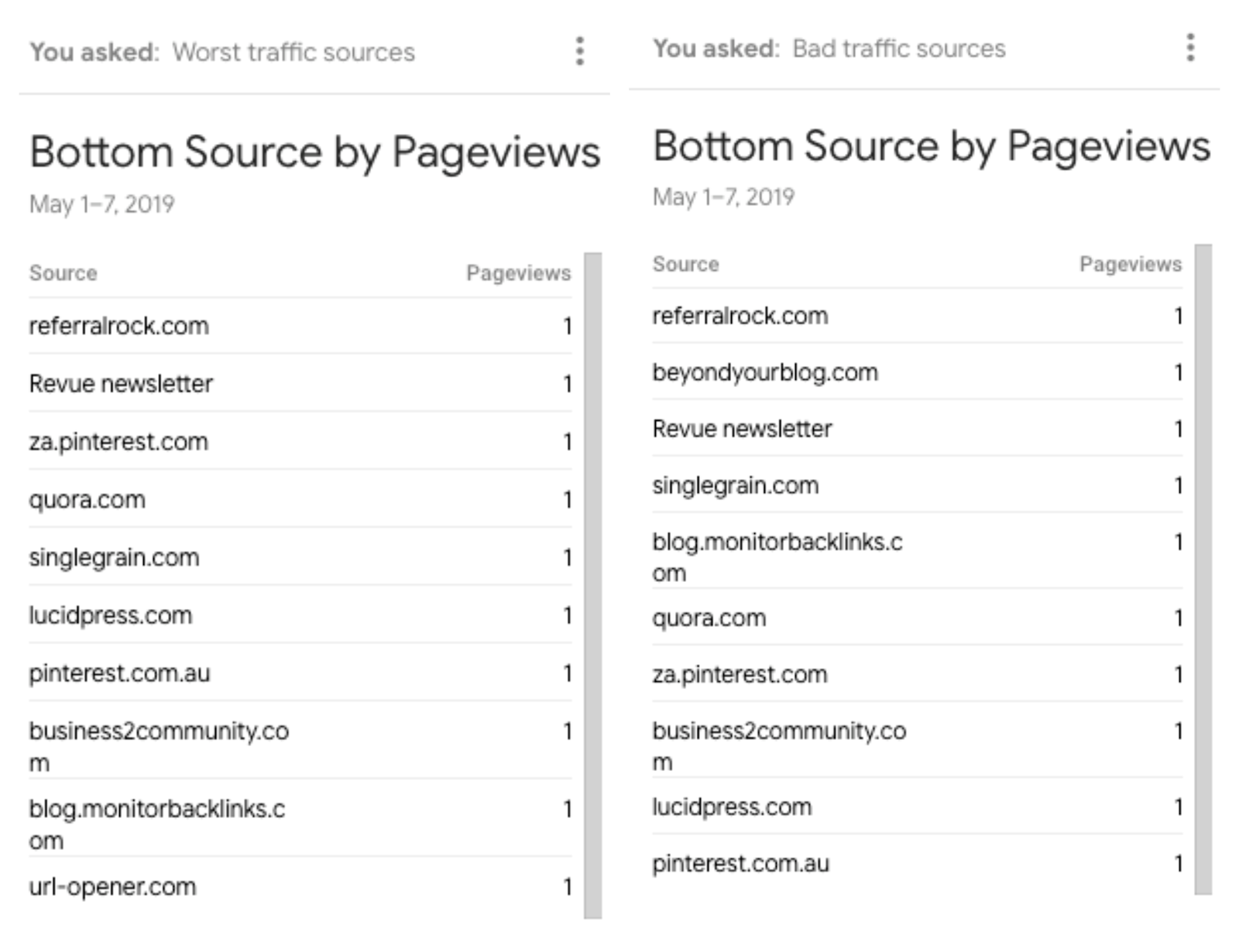Click za.pinterest.com in the Worst traffic sources table

click(x=119, y=442)
